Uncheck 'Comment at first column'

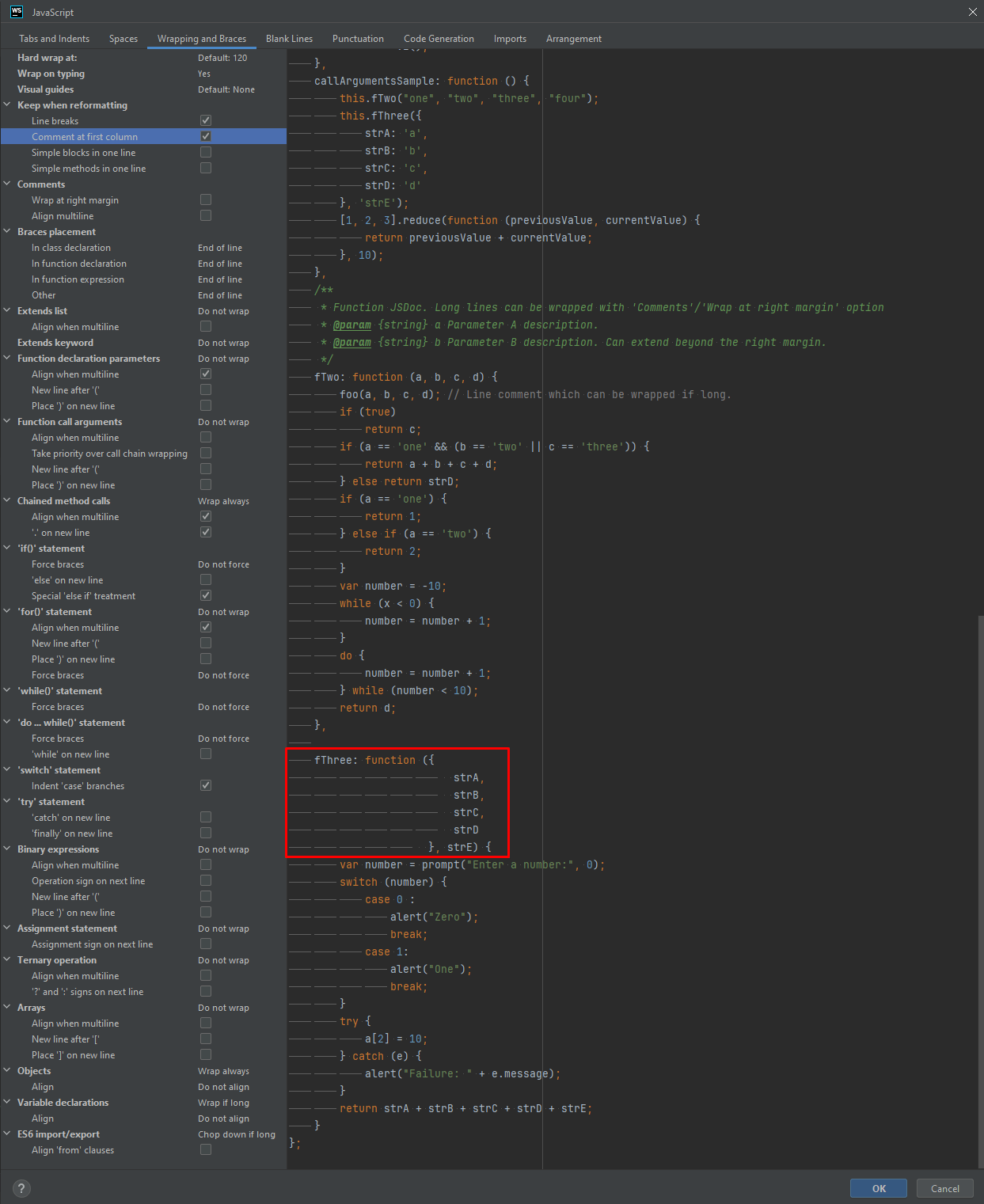(x=205, y=135)
